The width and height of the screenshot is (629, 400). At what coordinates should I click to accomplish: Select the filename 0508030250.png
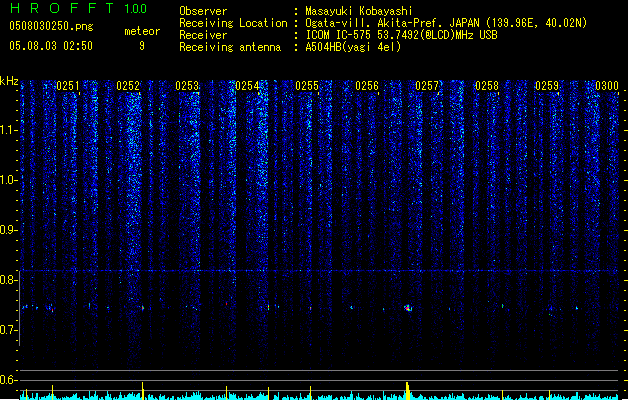click(x=51, y=26)
